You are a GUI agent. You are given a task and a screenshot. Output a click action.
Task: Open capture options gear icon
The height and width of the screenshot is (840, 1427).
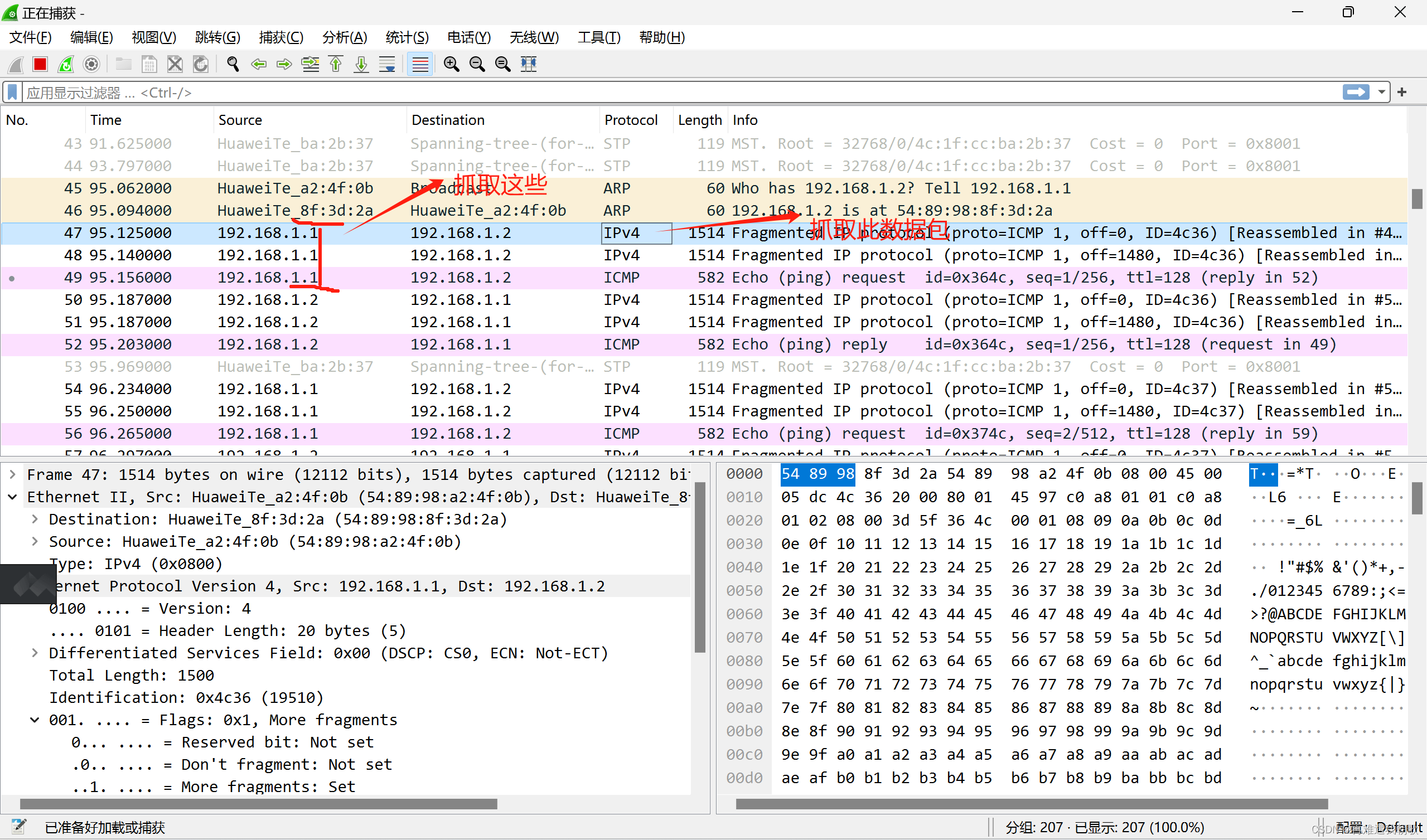(x=91, y=64)
